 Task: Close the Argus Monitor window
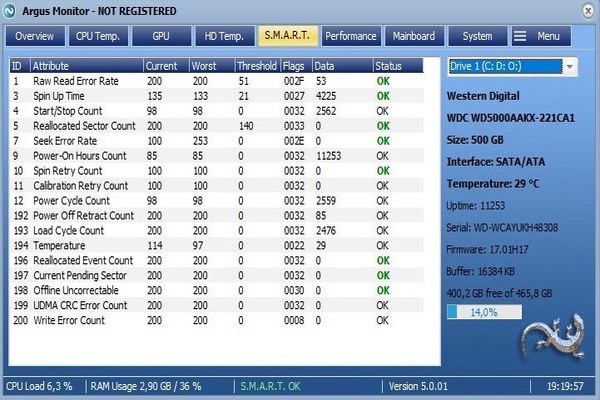pyautogui.click(x=586, y=10)
